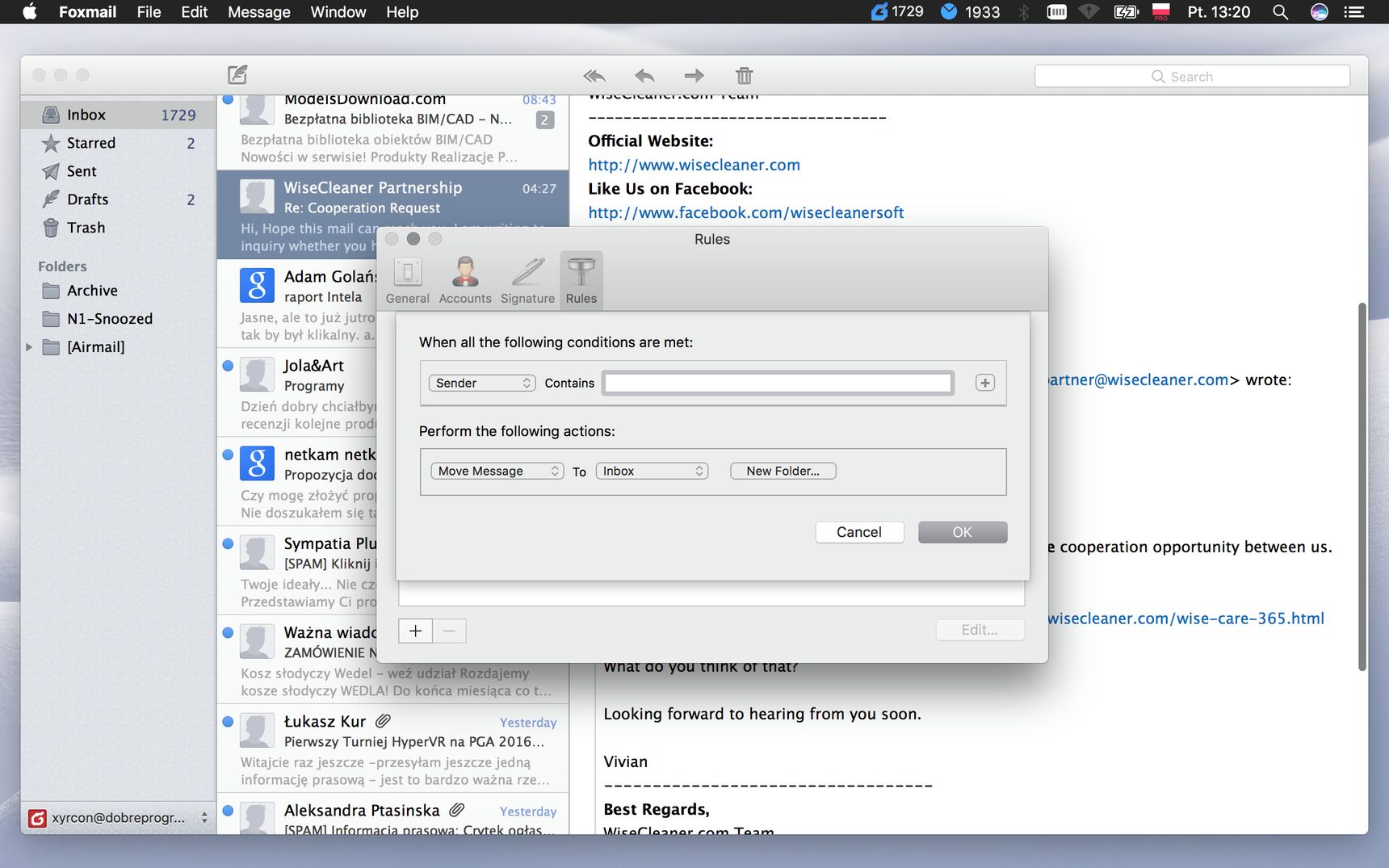1389x868 pixels.
Task: Open the Facebook wisecleanersoft link
Action: (746, 212)
